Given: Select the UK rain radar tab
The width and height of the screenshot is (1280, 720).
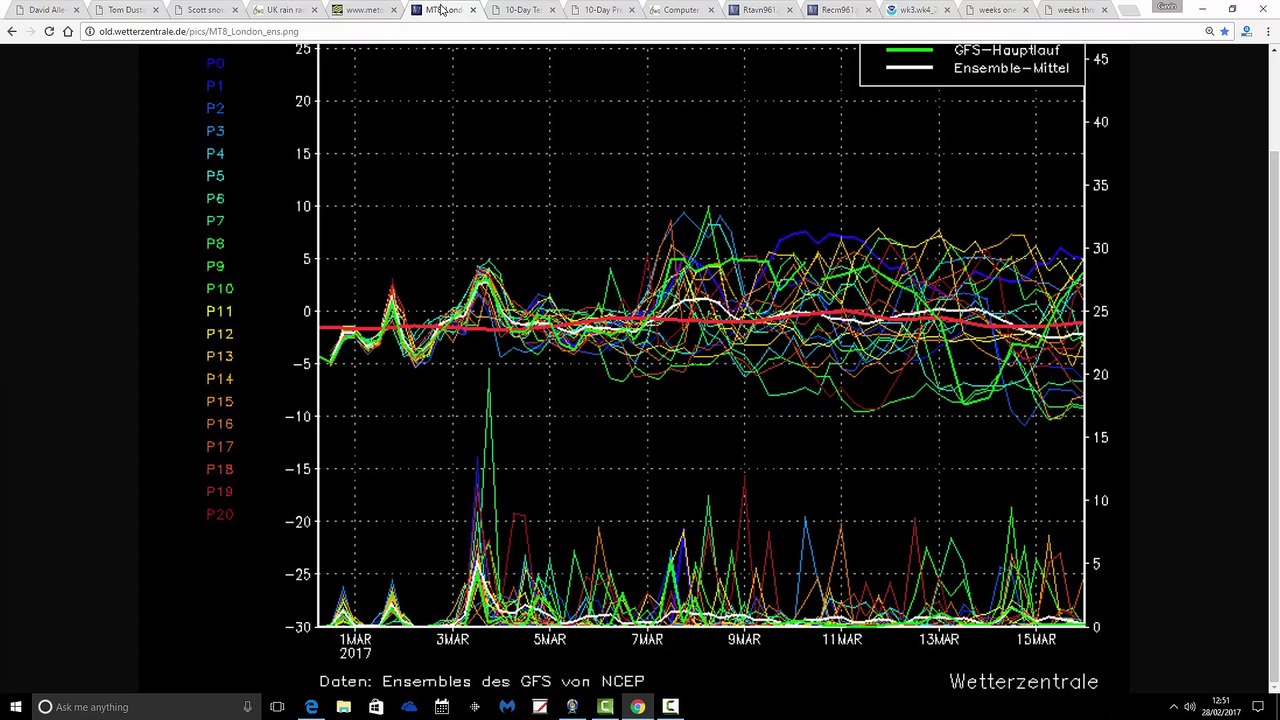Looking at the screenshot, I should 285,10.
